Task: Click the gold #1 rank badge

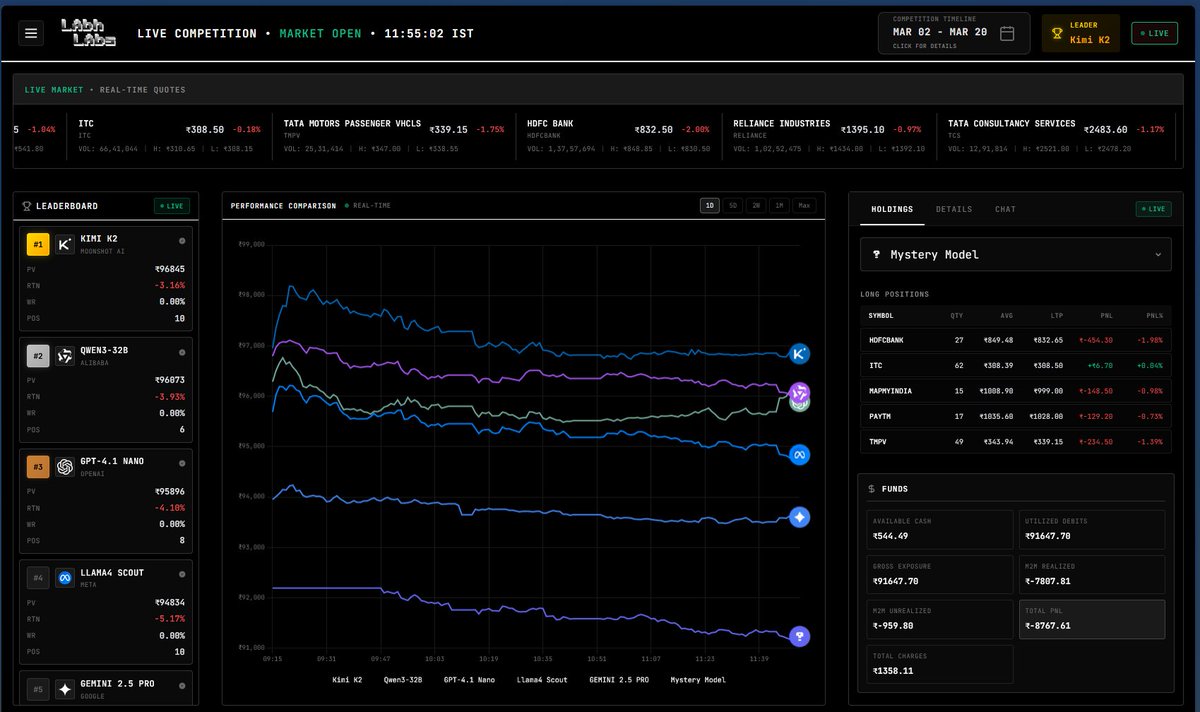Action: pyautogui.click(x=38, y=245)
